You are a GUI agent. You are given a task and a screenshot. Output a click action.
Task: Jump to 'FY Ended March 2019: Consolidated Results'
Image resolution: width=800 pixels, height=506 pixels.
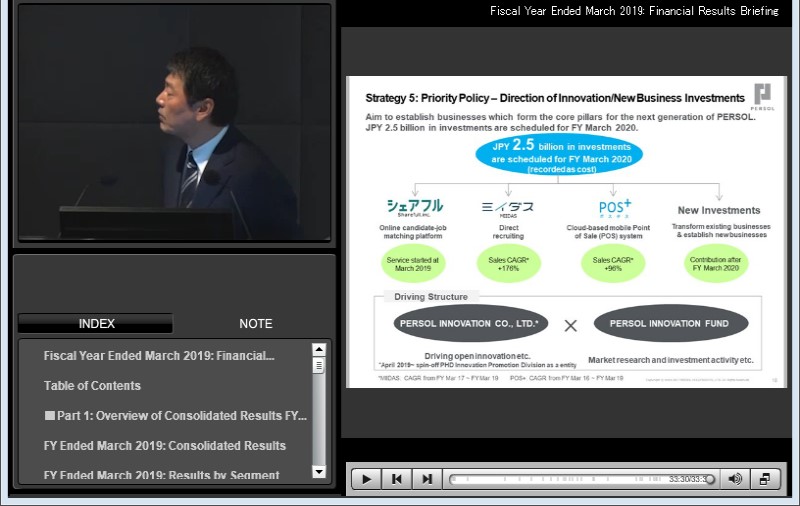coord(165,445)
